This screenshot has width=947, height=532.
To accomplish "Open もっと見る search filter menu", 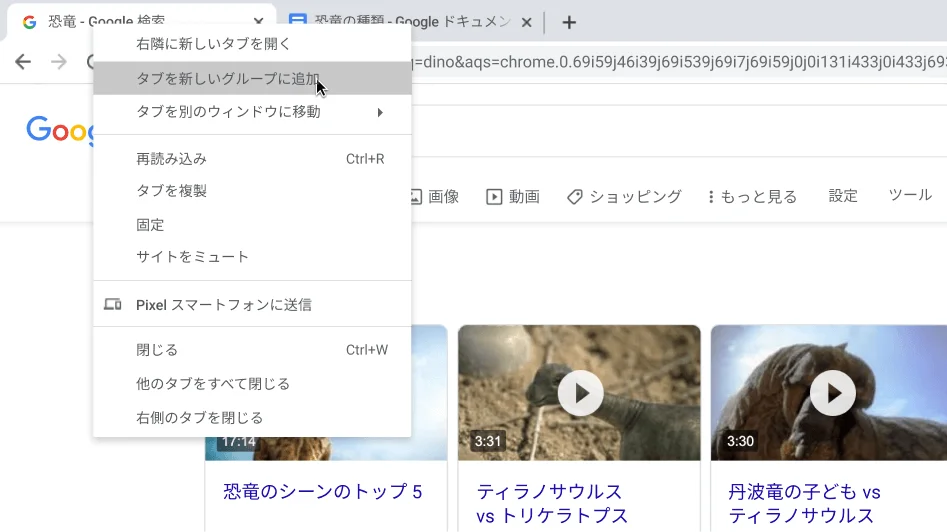I will [752, 197].
